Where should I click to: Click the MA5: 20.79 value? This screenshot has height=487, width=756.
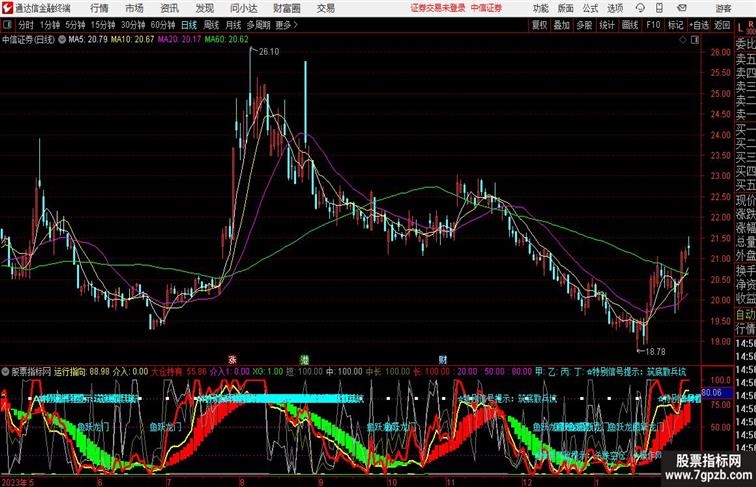[88, 40]
